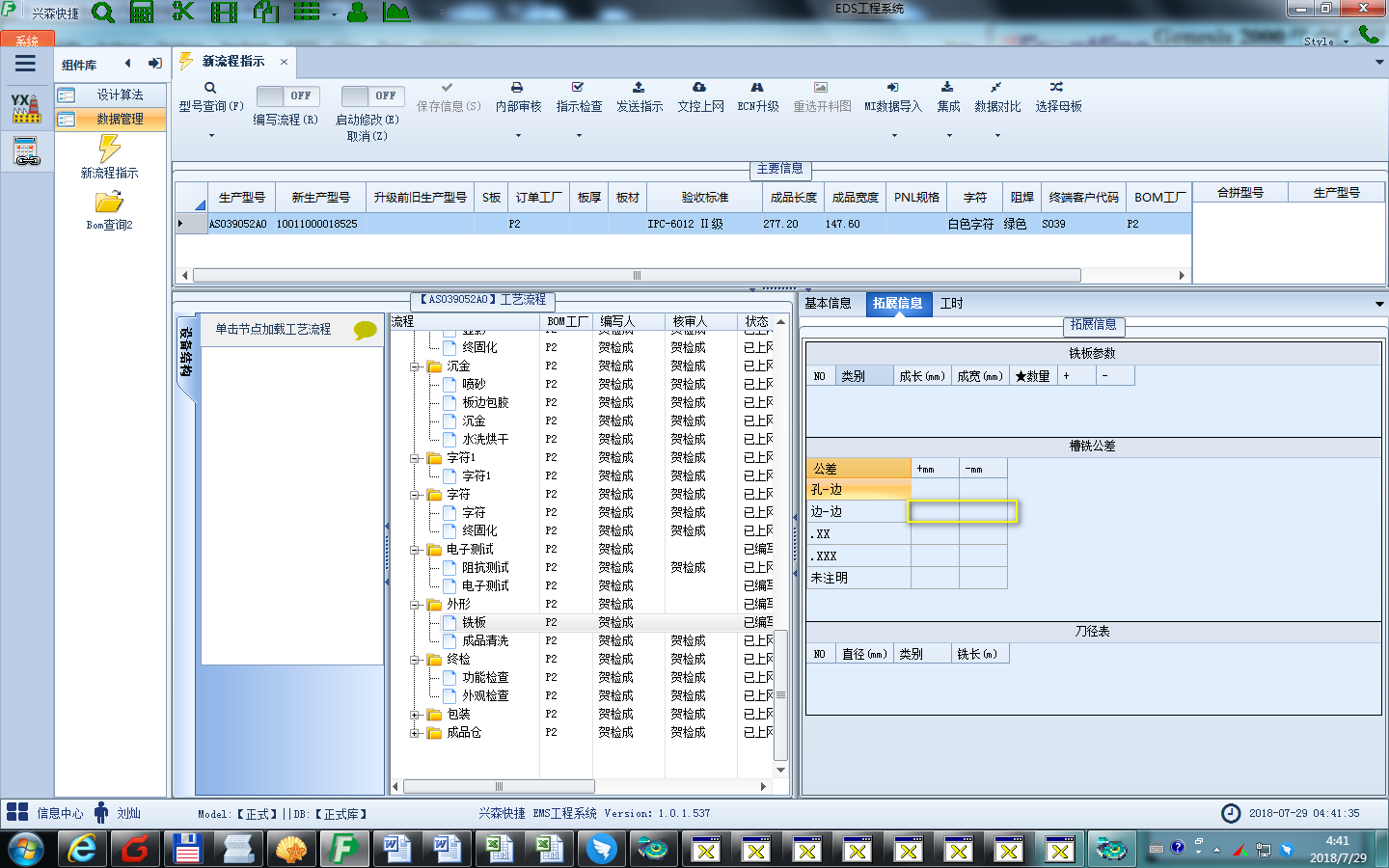
Task: Open dropdown arrow under 内部审核
Action: [x=518, y=135]
